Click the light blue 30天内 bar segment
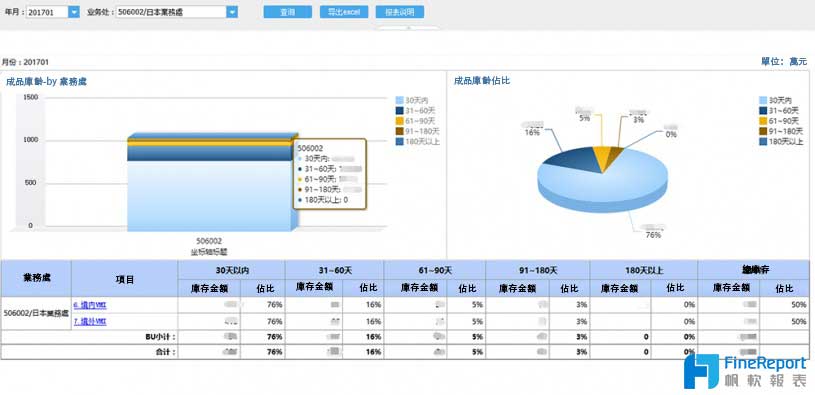This screenshot has height=395, width=815. pos(209,195)
